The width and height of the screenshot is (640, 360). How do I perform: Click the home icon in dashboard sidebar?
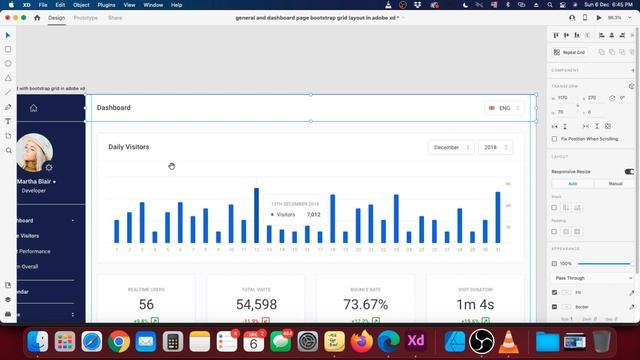point(33,108)
